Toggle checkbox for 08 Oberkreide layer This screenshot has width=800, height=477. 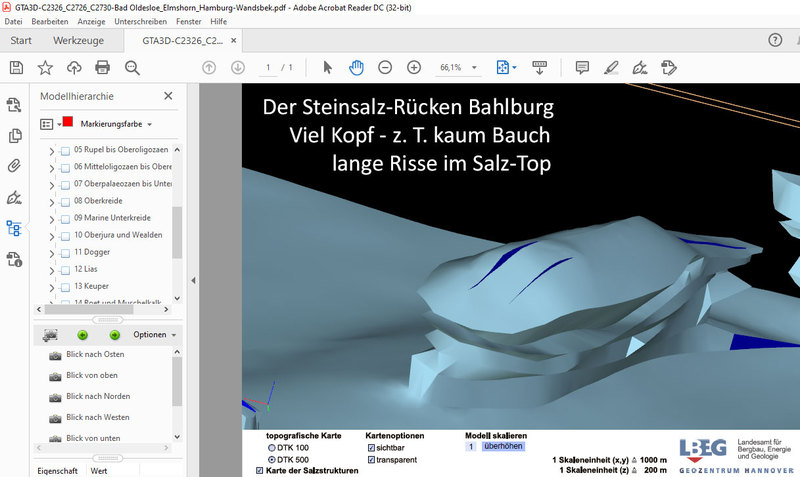[65, 200]
